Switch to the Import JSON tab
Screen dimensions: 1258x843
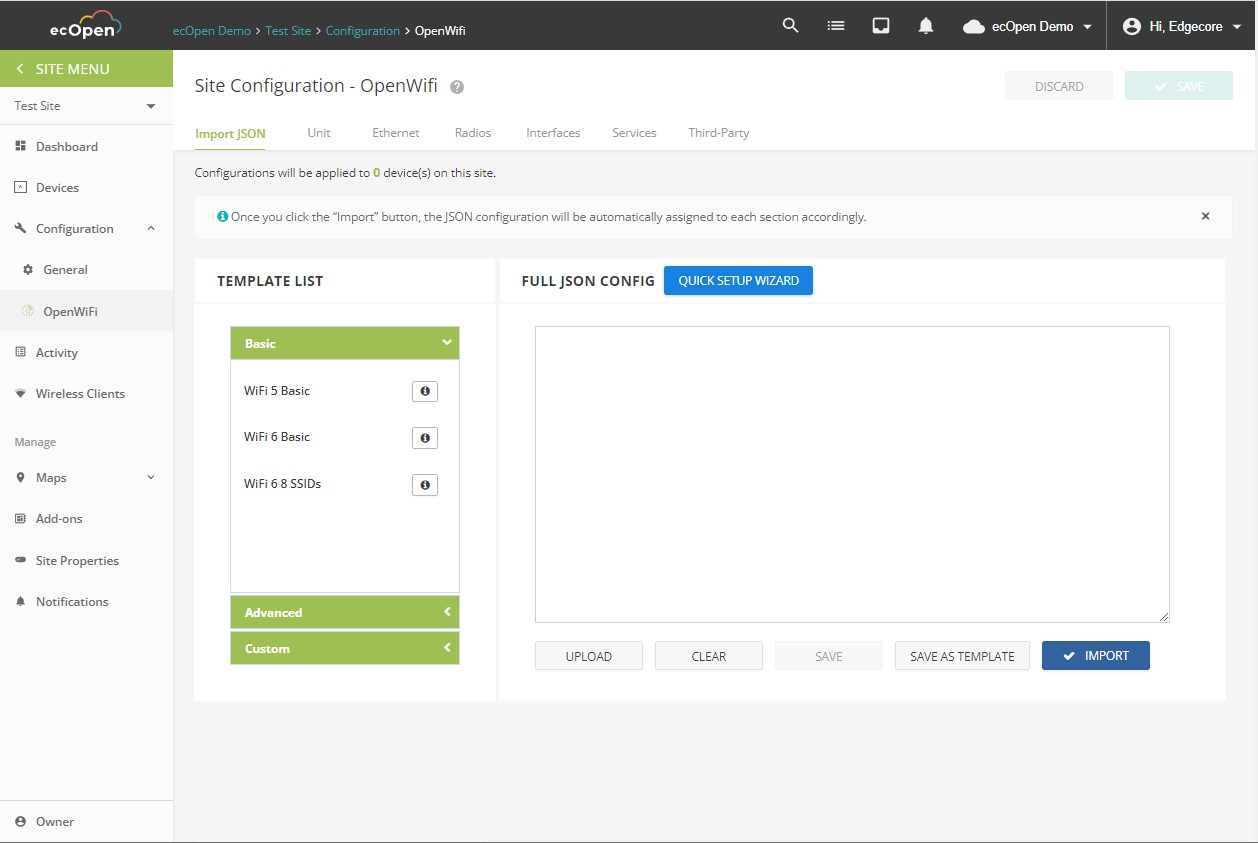(x=230, y=133)
